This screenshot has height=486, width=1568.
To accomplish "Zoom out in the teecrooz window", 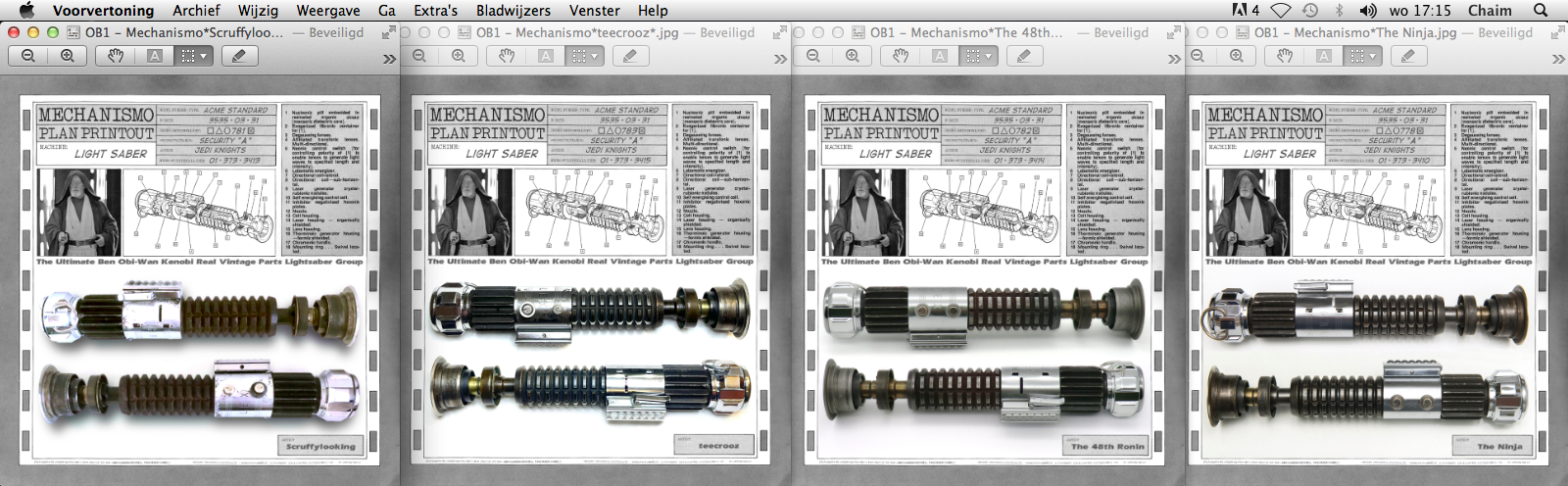I will point(419,56).
